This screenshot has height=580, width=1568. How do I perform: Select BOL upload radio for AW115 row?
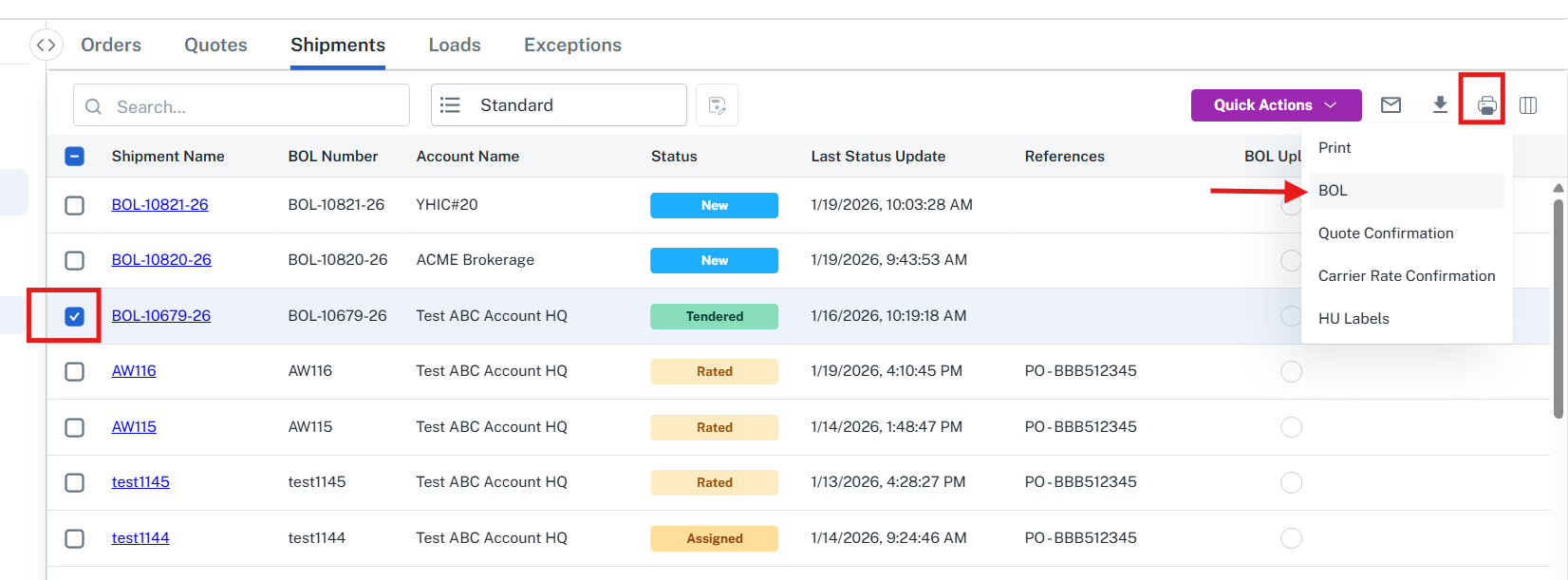pyautogui.click(x=1291, y=427)
